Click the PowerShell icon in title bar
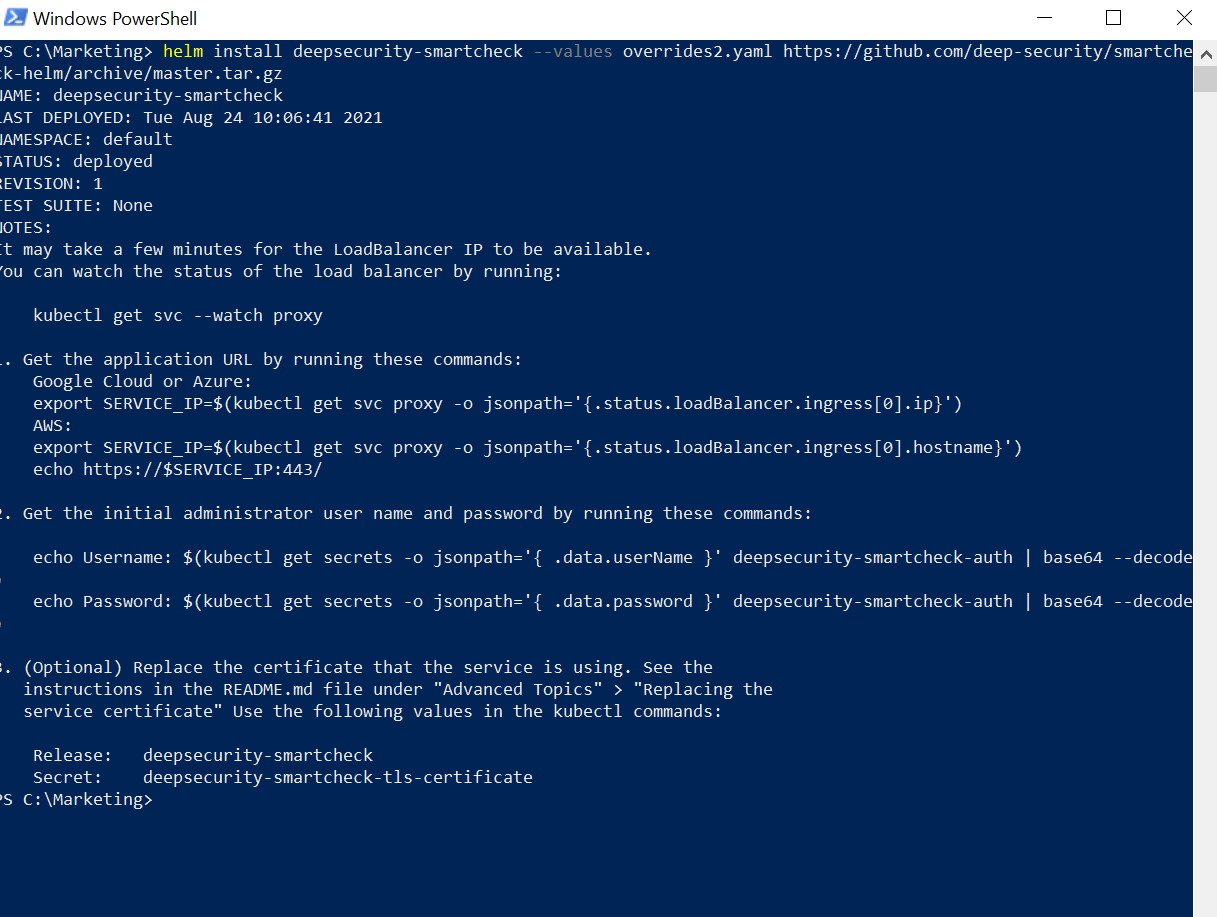Viewport: 1217px width, 917px height. tap(13, 18)
